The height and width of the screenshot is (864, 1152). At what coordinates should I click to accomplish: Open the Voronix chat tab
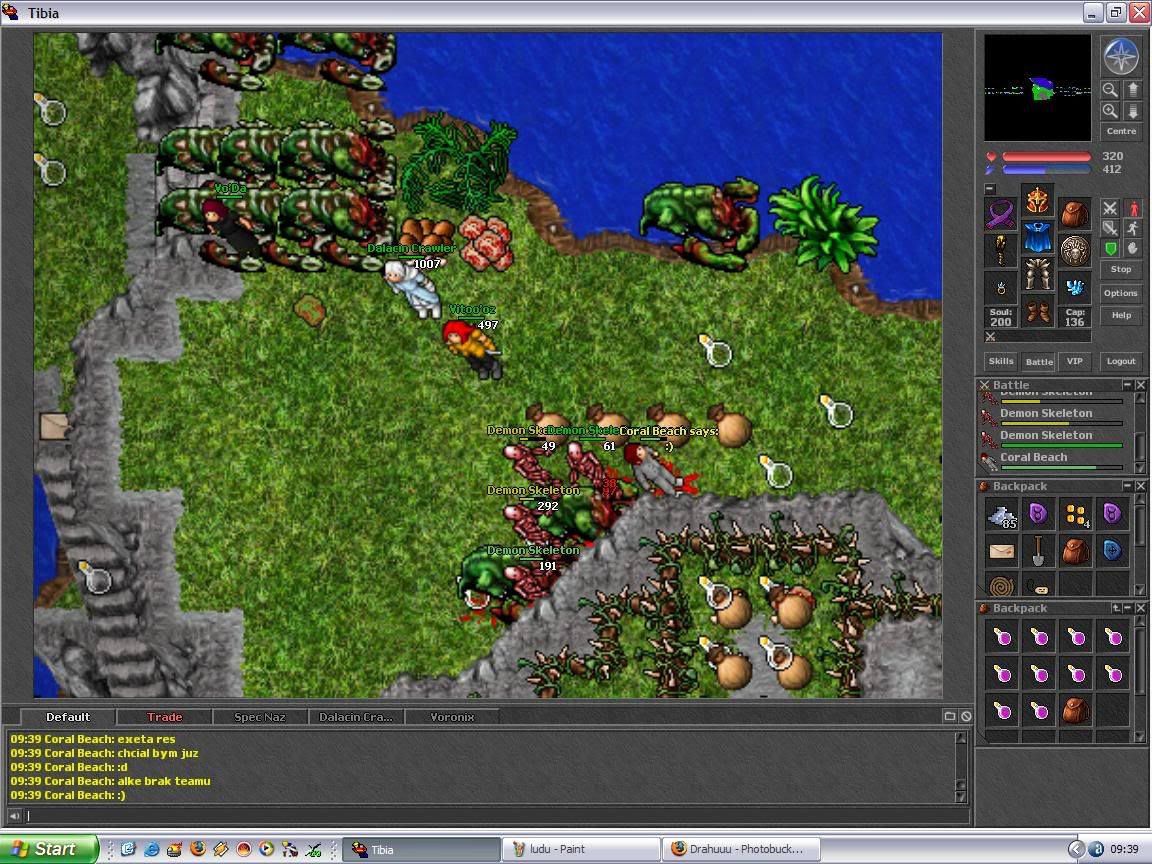click(x=452, y=716)
